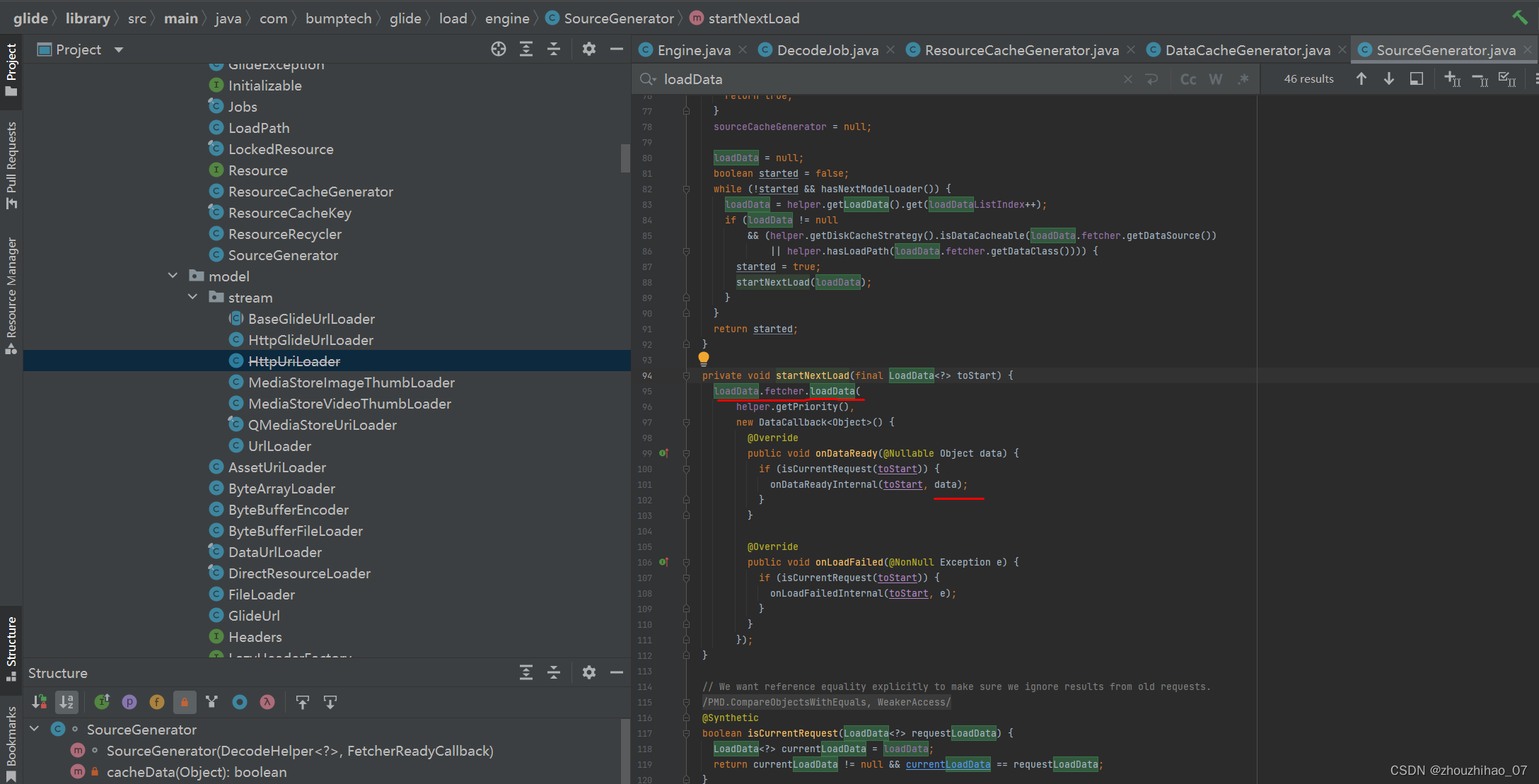The height and width of the screenshot is (784, 1539).
Task: Click the new line icon in the search bar
Action: [x=1152, y=79]
